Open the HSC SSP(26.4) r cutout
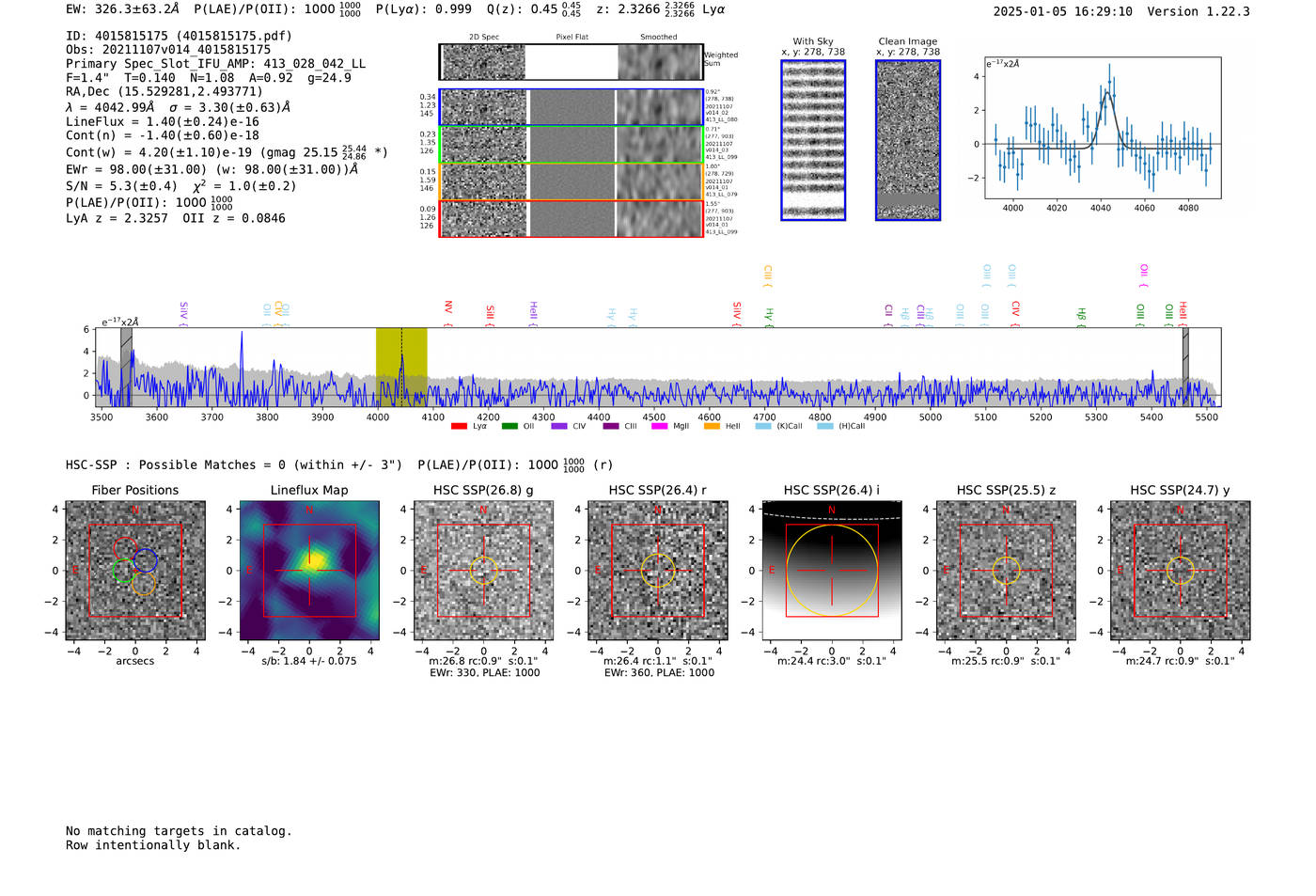The height and width of the screenshot is (896, 1316). coord(658,571)
